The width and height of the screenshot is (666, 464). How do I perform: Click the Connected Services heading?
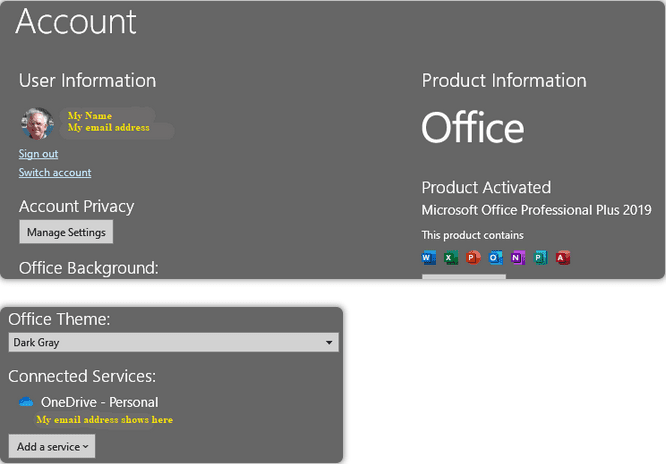[82, 376]
